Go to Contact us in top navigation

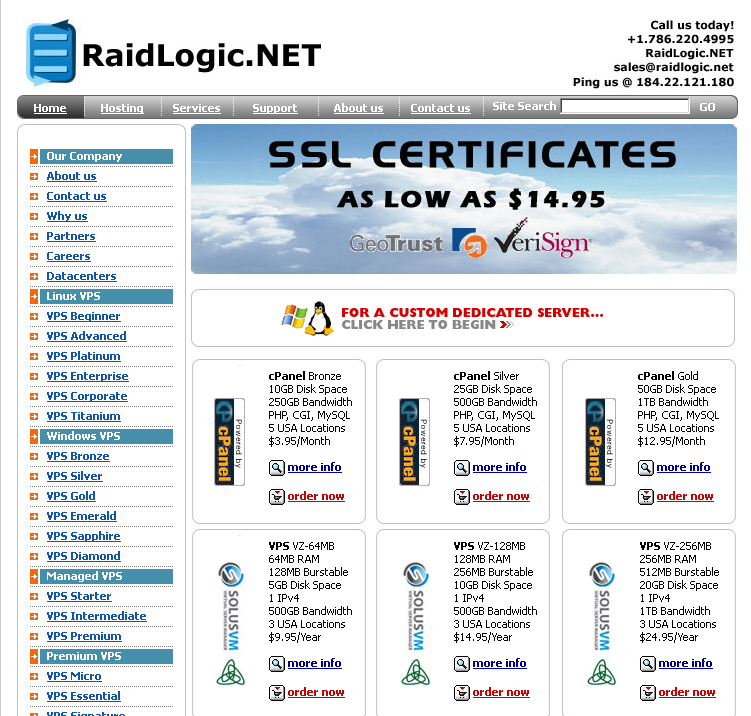coord(440,108)
